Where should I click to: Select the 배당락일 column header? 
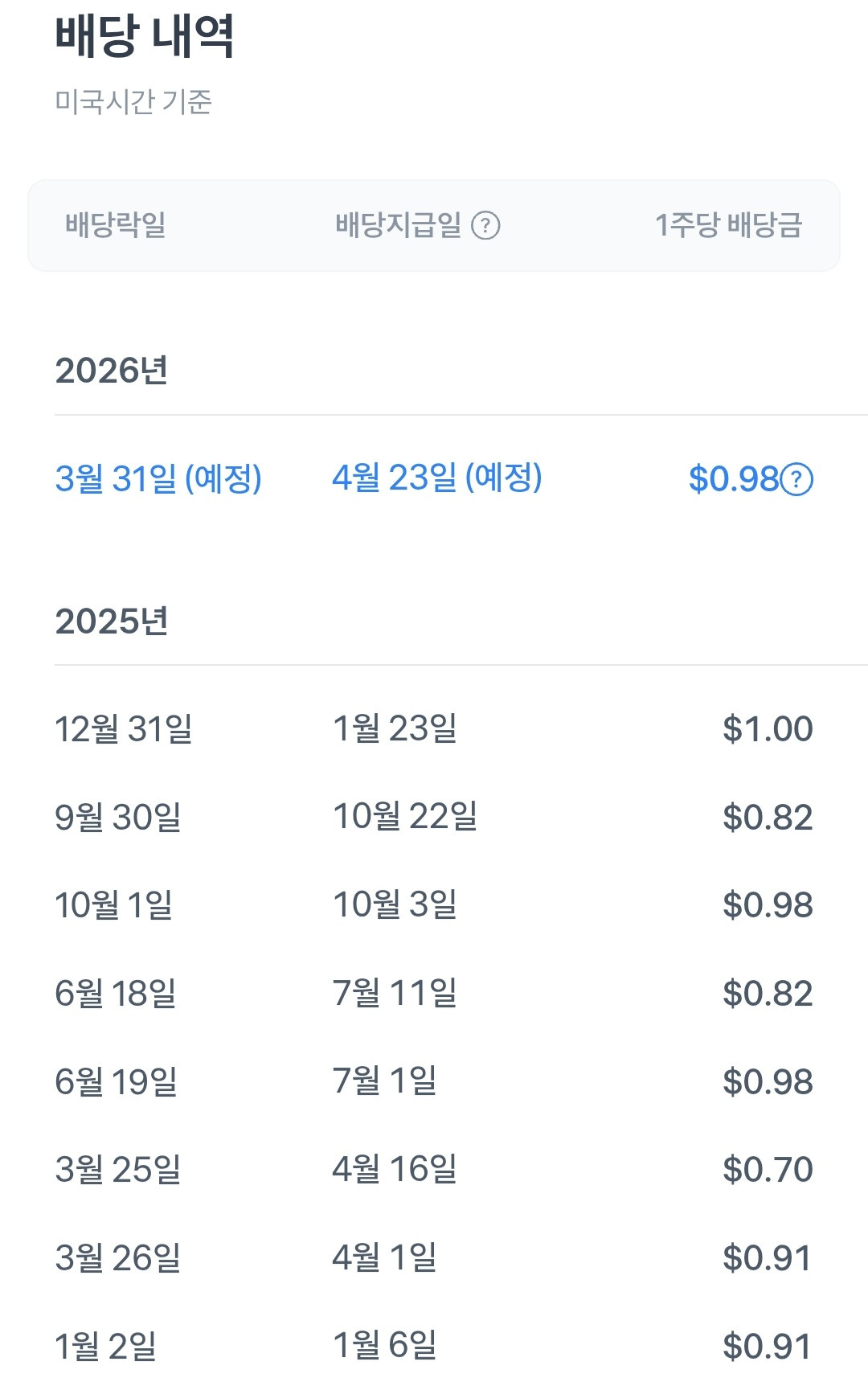116,225
